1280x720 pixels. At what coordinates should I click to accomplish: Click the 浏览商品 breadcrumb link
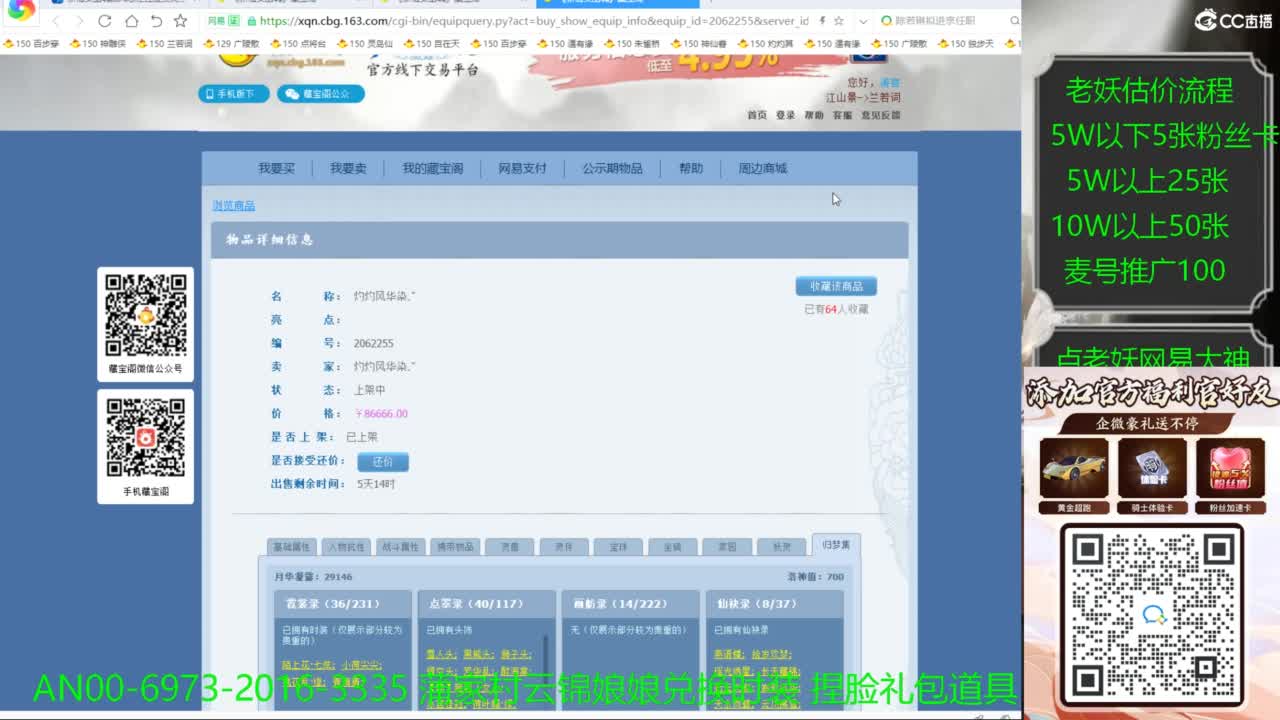pyautogui.click(x=234, y=205)
